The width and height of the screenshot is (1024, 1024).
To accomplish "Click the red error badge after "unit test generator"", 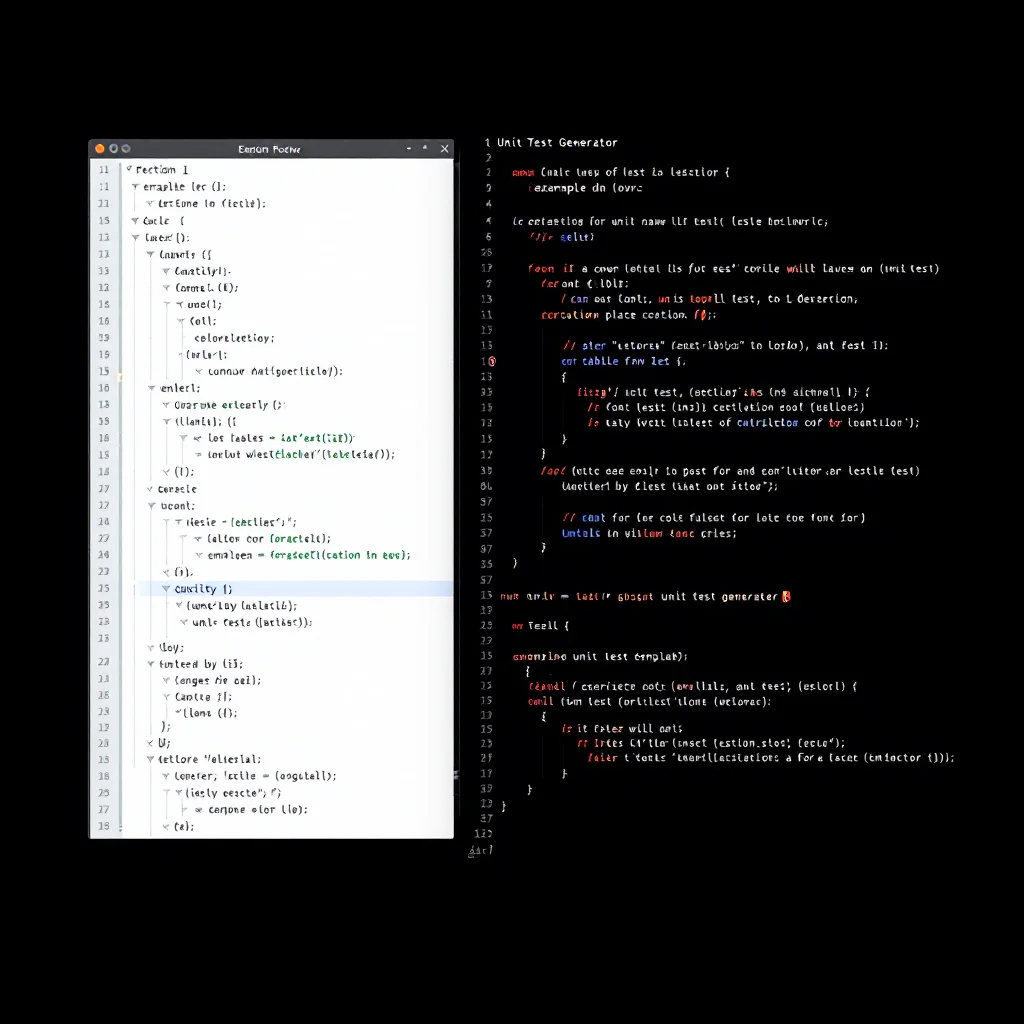I will click(788, 596).
